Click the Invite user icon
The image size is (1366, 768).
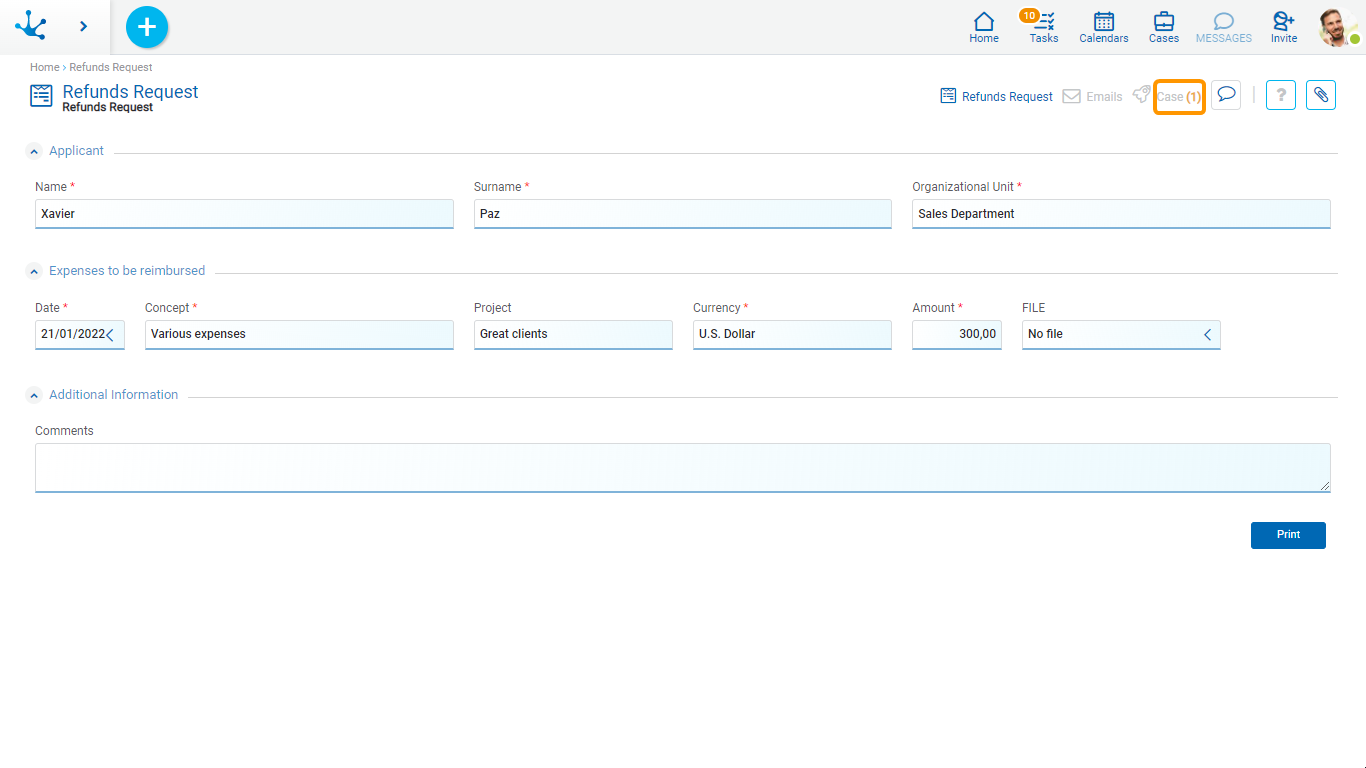click(x=1284, y=27)
